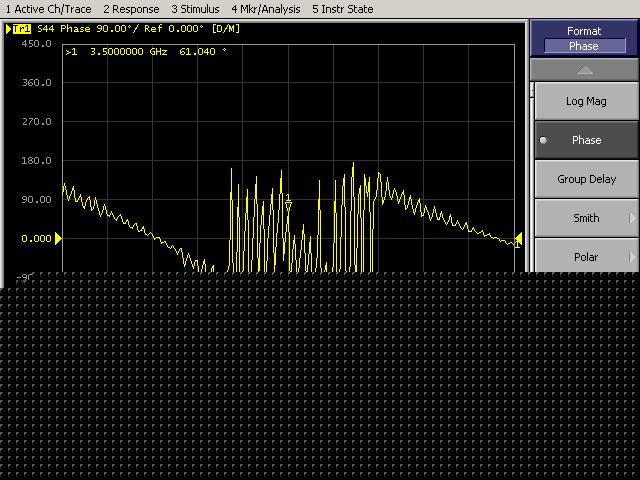This screenshot has height=480, width=640.
Task: Click the 450.0 axis label
Action: pyautogui.click(x=36, y=44)
